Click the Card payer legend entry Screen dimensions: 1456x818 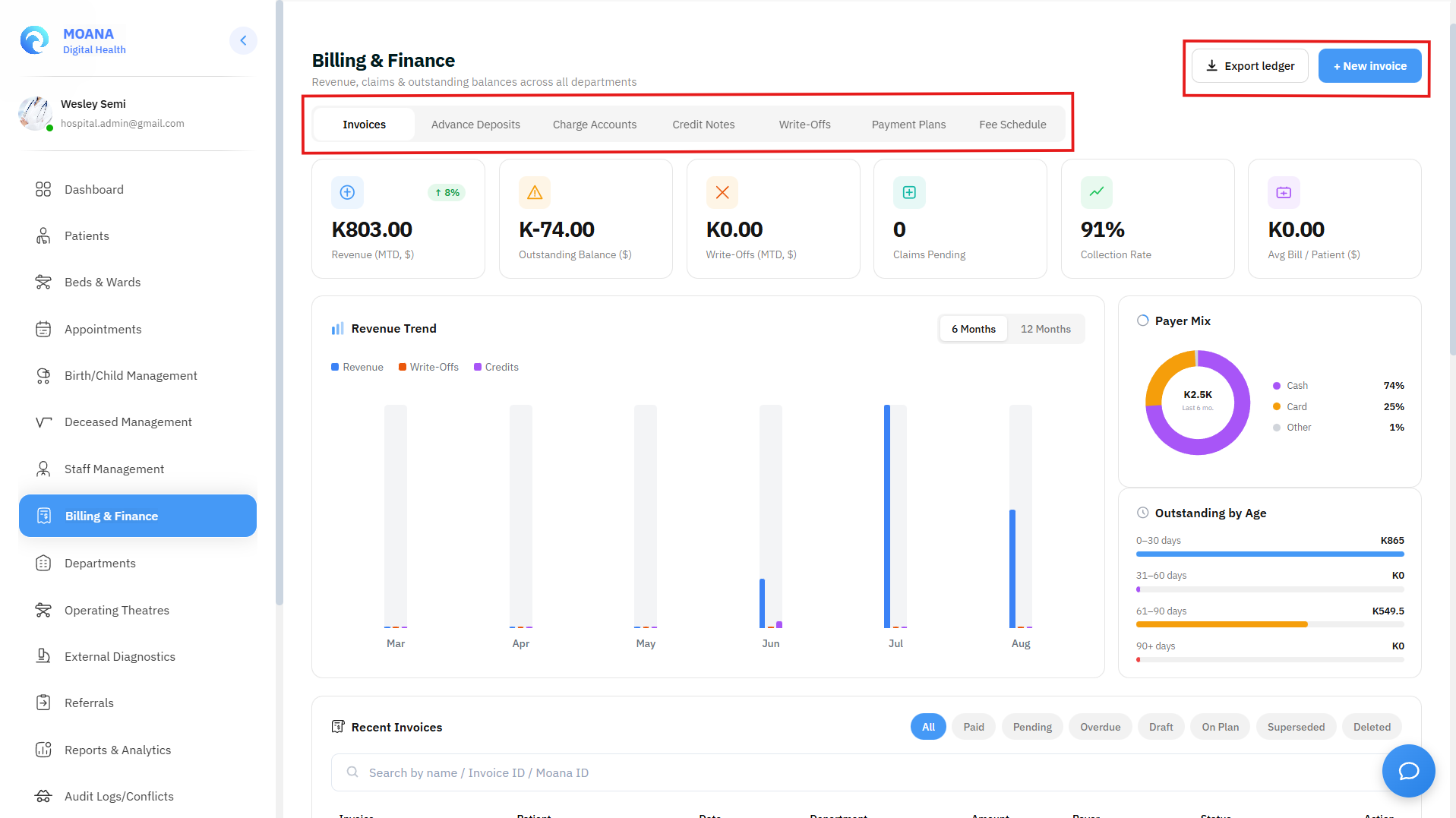[x=1338, y=407]
